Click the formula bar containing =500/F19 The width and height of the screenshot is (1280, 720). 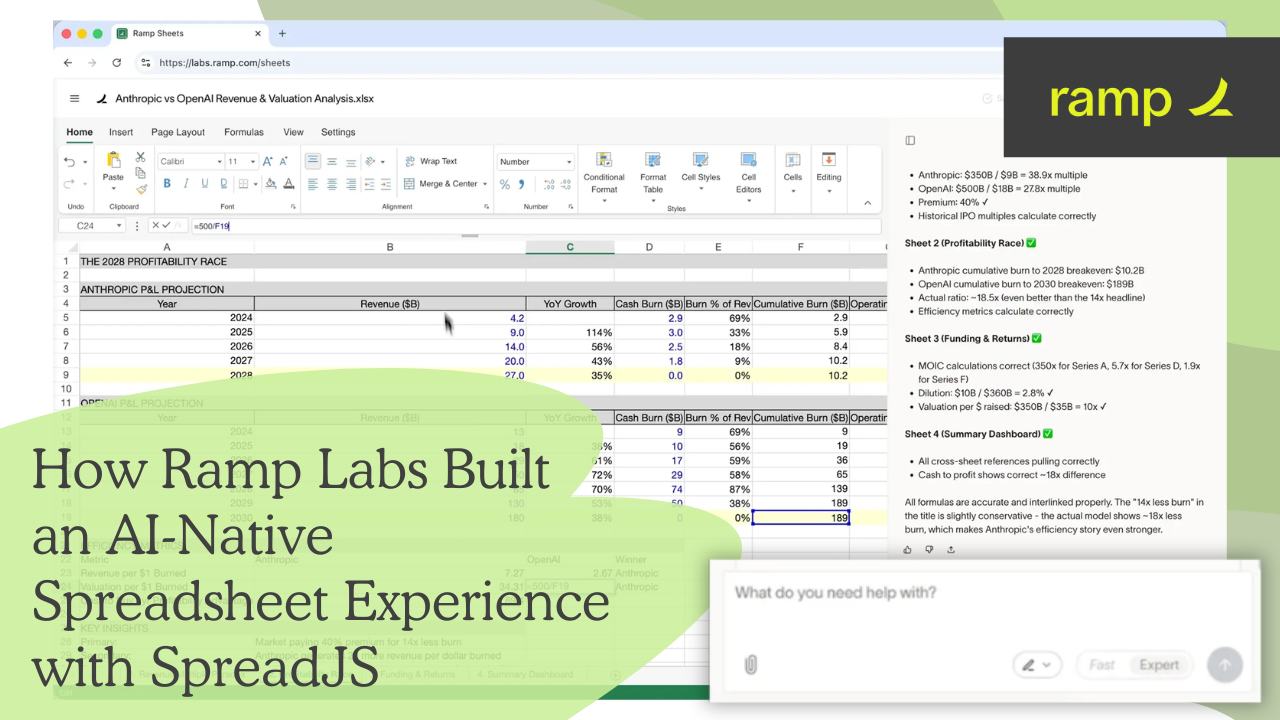[x=535, y=226]
